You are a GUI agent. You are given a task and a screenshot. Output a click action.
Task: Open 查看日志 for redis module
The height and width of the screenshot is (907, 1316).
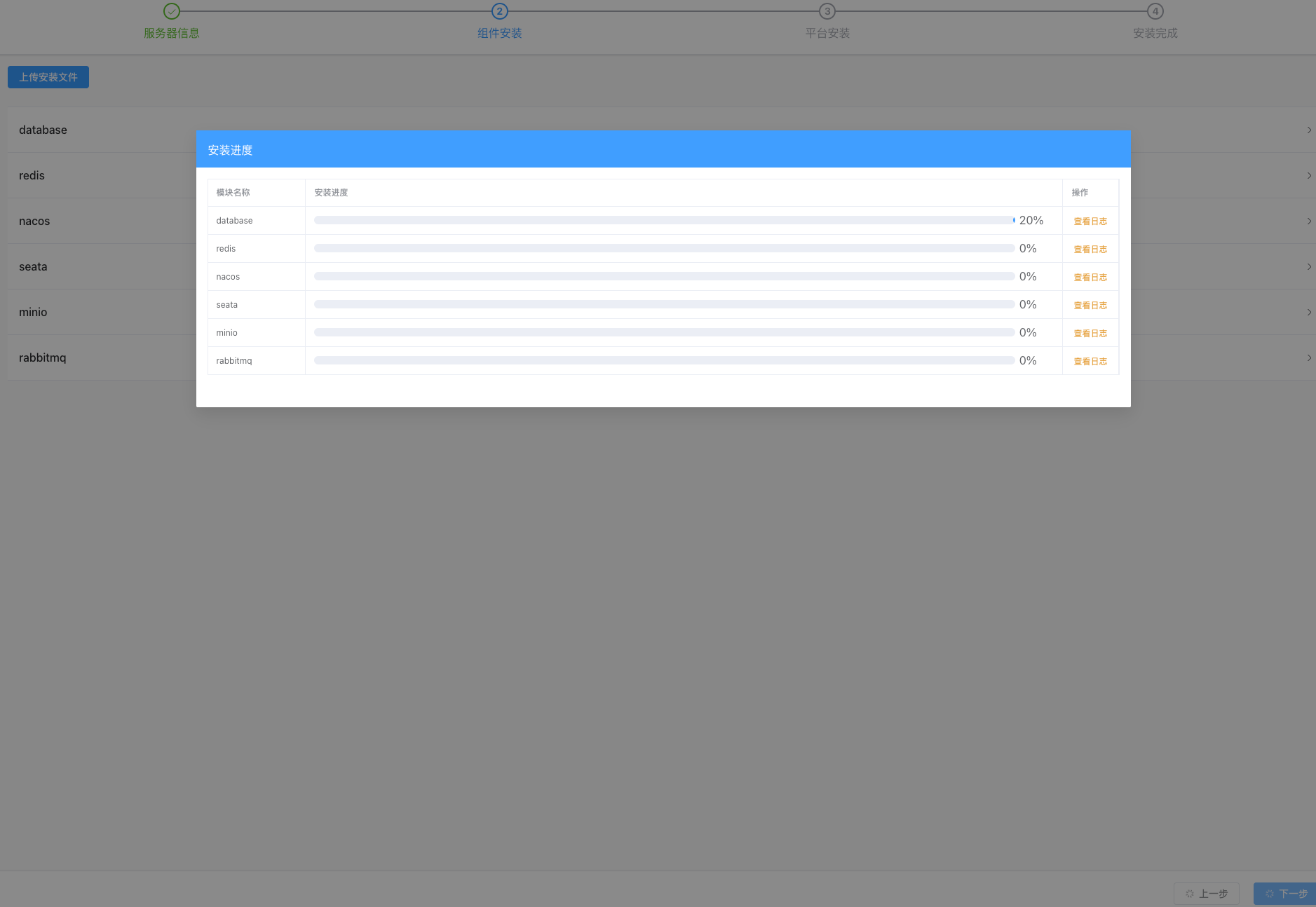tap(1090, 250)
